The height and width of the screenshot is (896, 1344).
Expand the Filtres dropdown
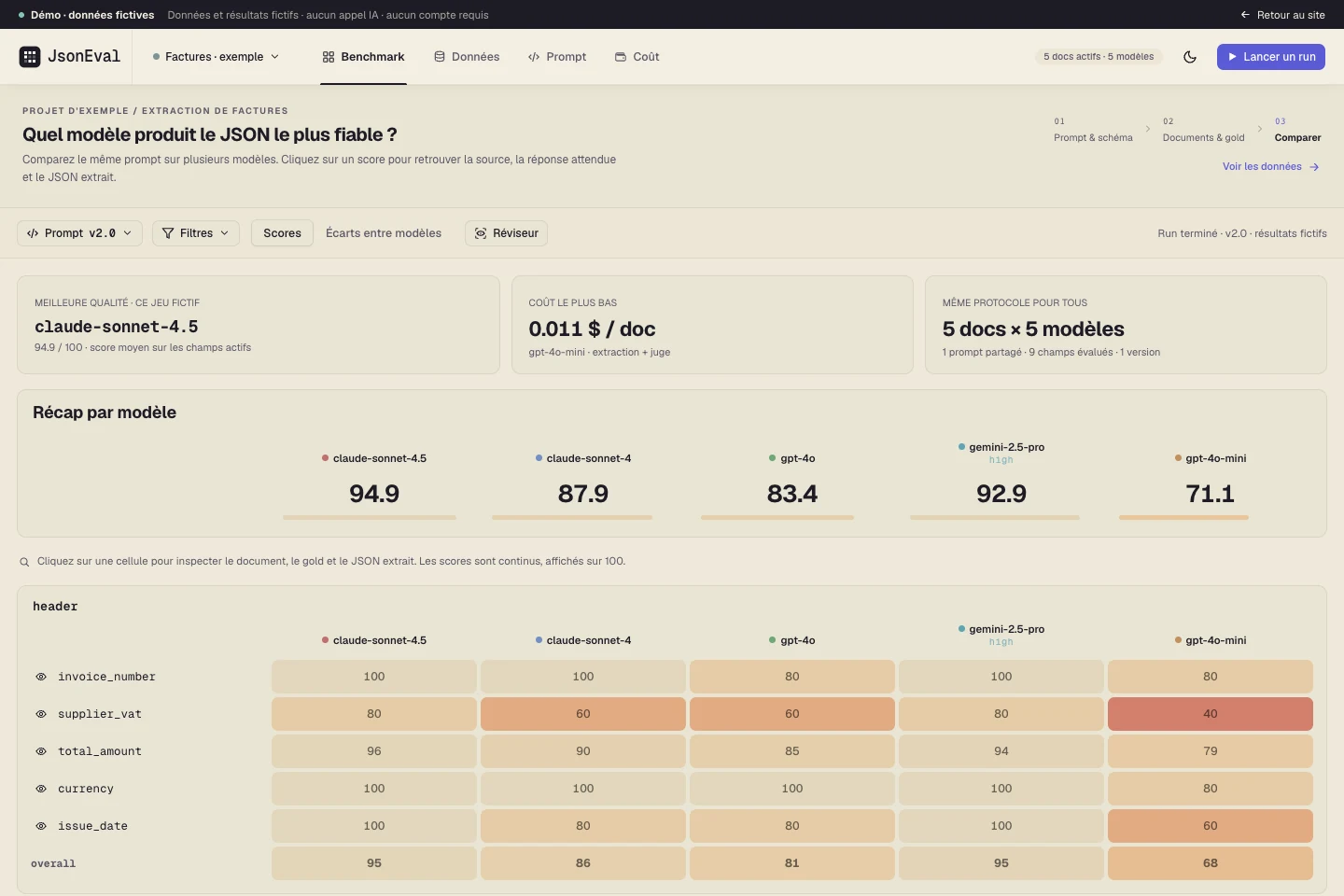pos(195,233)
